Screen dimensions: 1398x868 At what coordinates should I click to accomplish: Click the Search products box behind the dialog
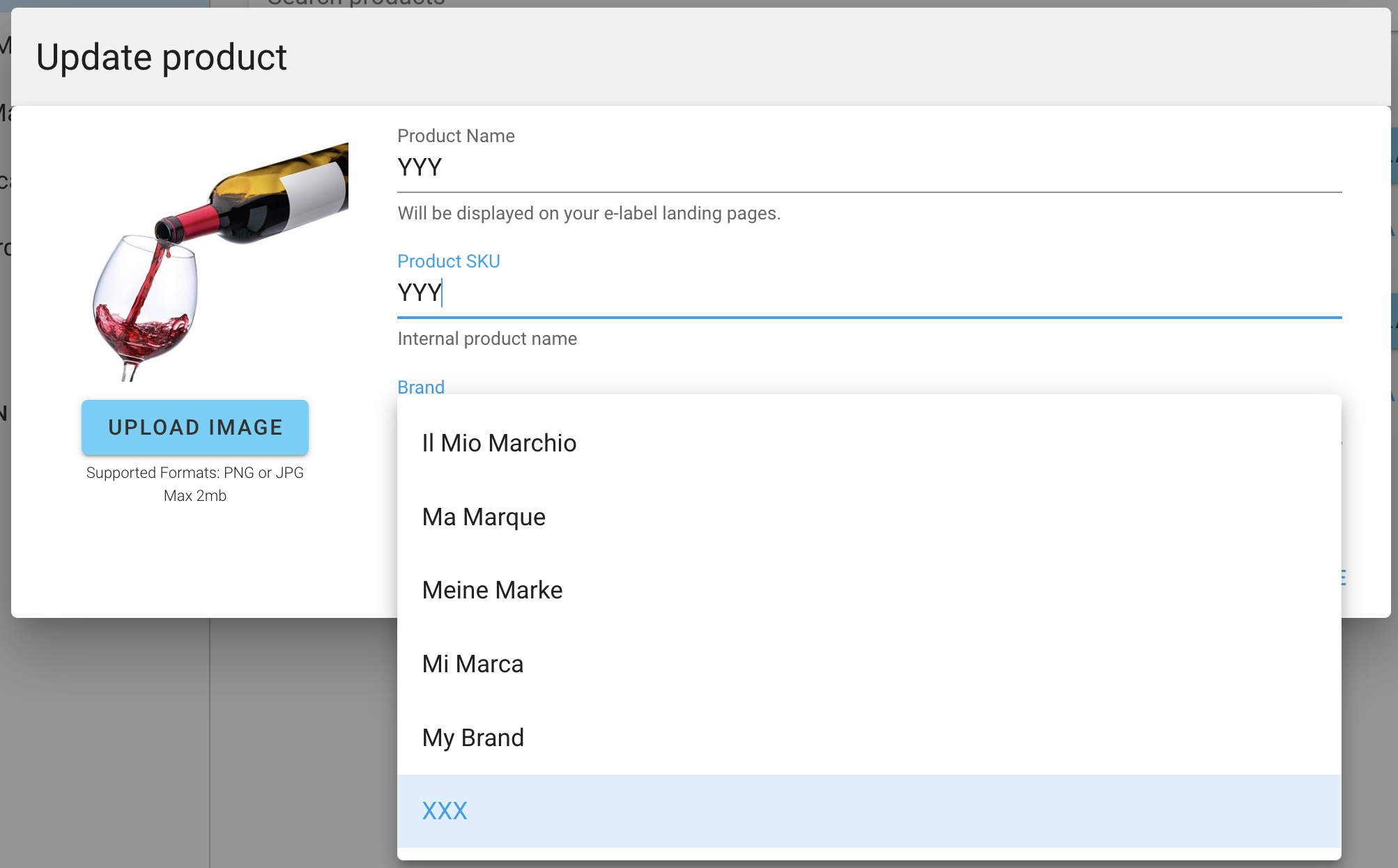[355, 3]
